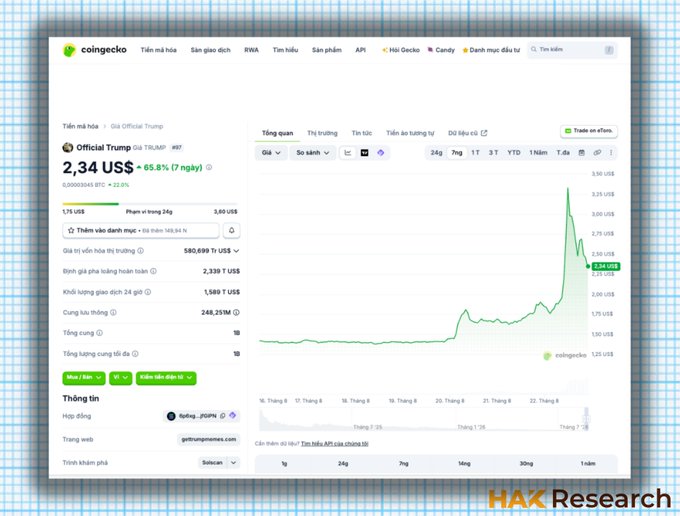Select the 1T chart range
Viewport: 680px width, 516px height.
pos(475,153)
